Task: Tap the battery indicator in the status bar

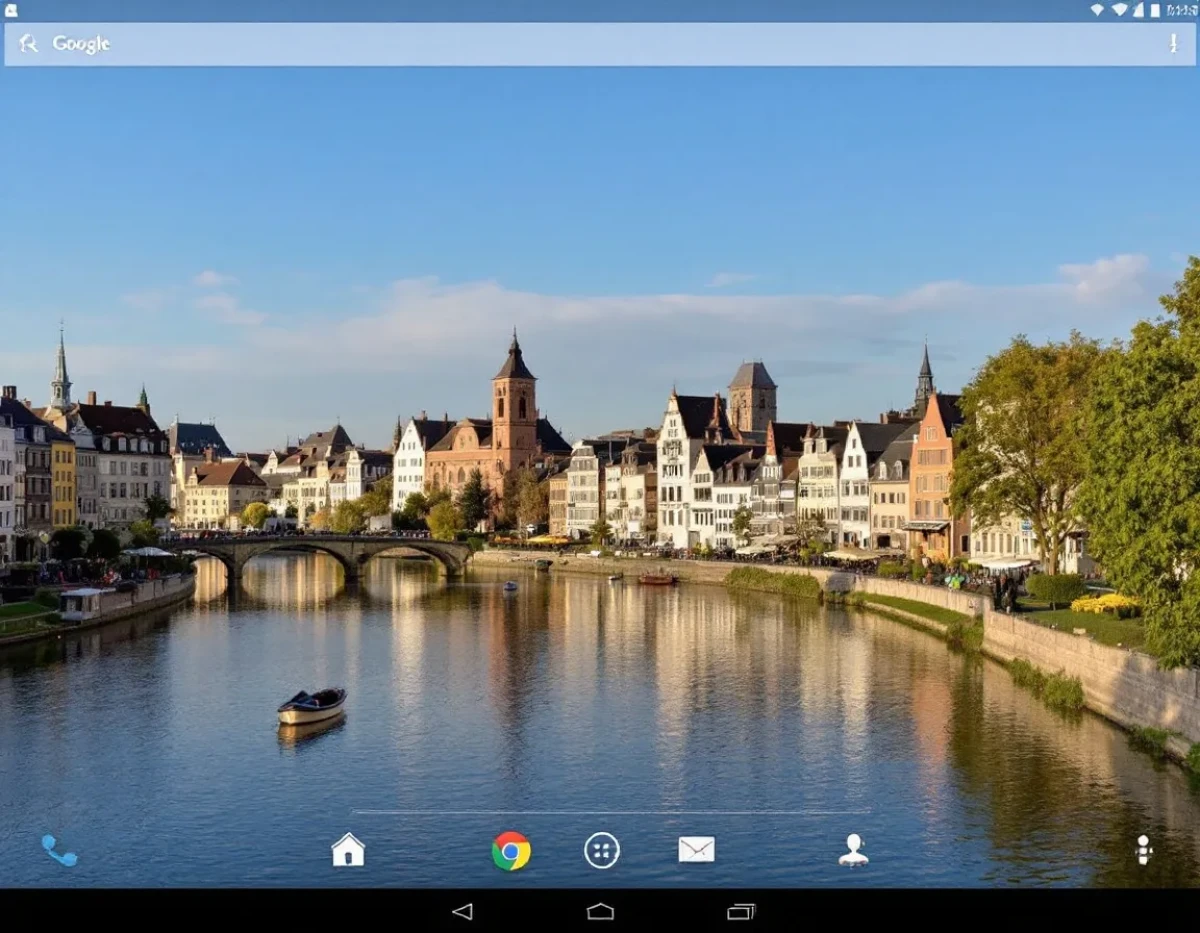Action: tap(1155, 10)
